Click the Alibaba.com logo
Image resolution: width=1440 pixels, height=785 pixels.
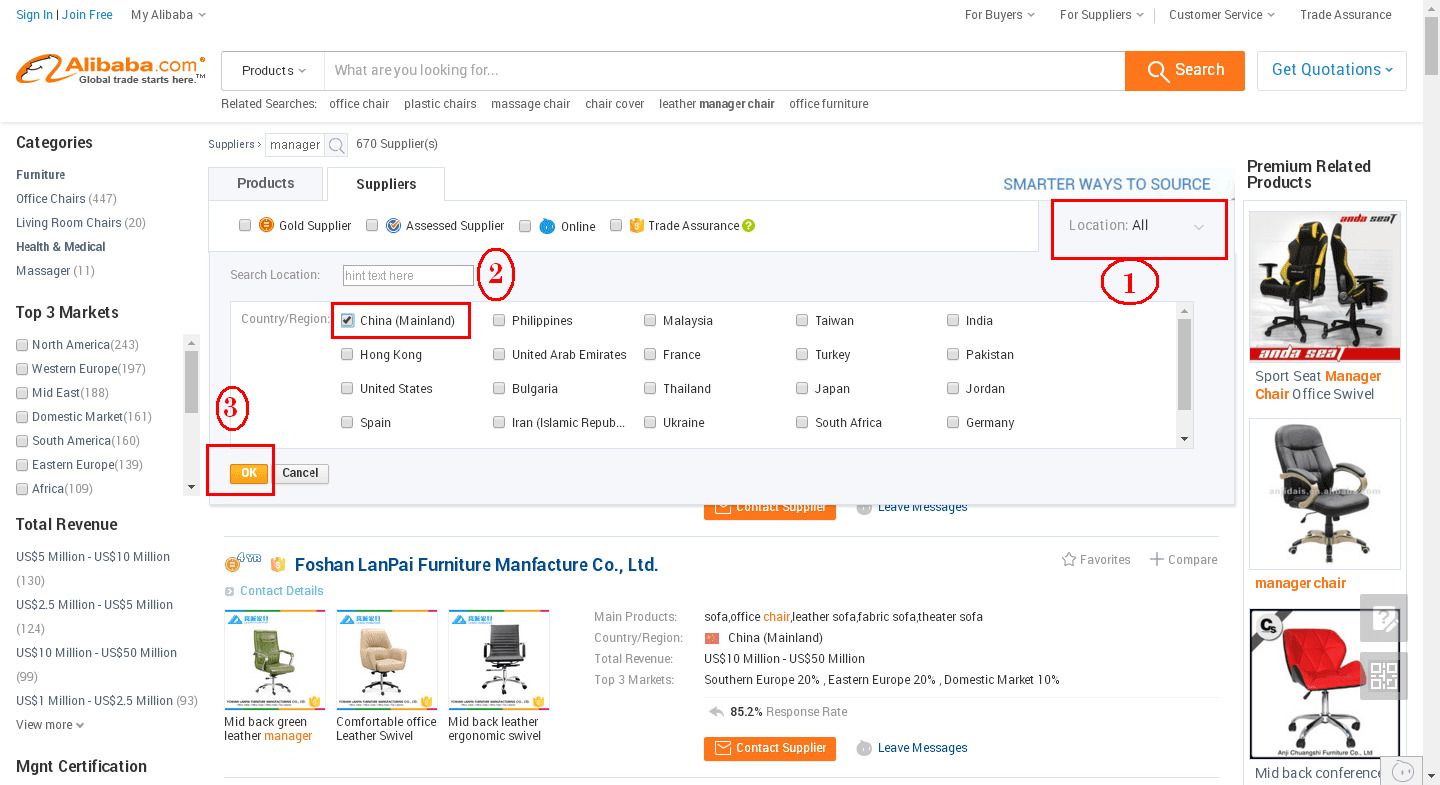pyautogui.click(x=111, y=70)
